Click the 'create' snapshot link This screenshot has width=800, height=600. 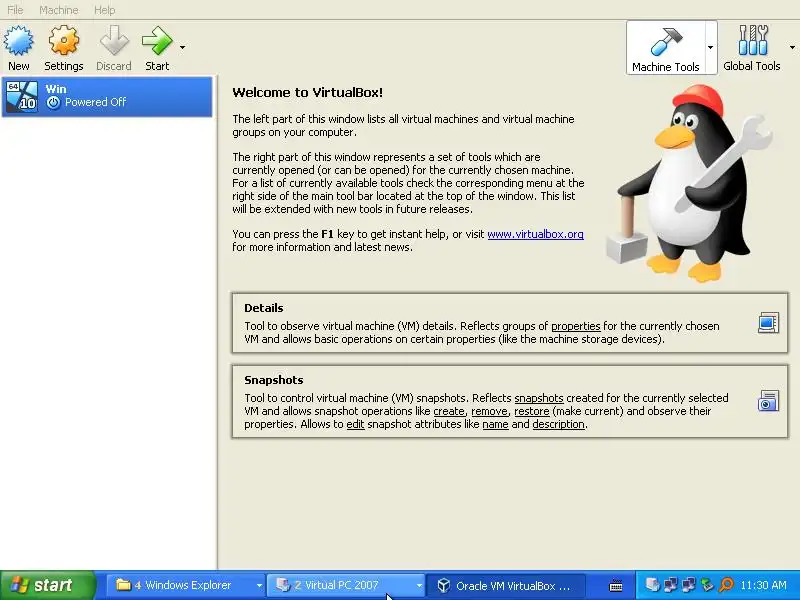pos(449,411)
